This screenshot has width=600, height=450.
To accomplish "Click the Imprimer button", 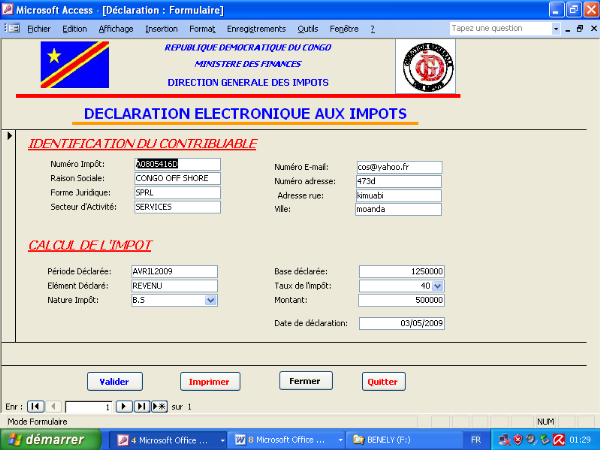I will tap(210, 381).
